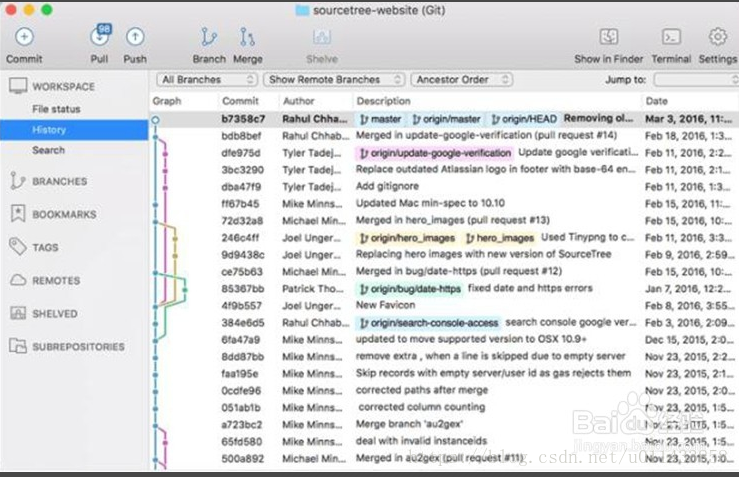
Task: Click the Bookmarks sidebar icon
Action: pyautogui.click(x=18, y=214)
